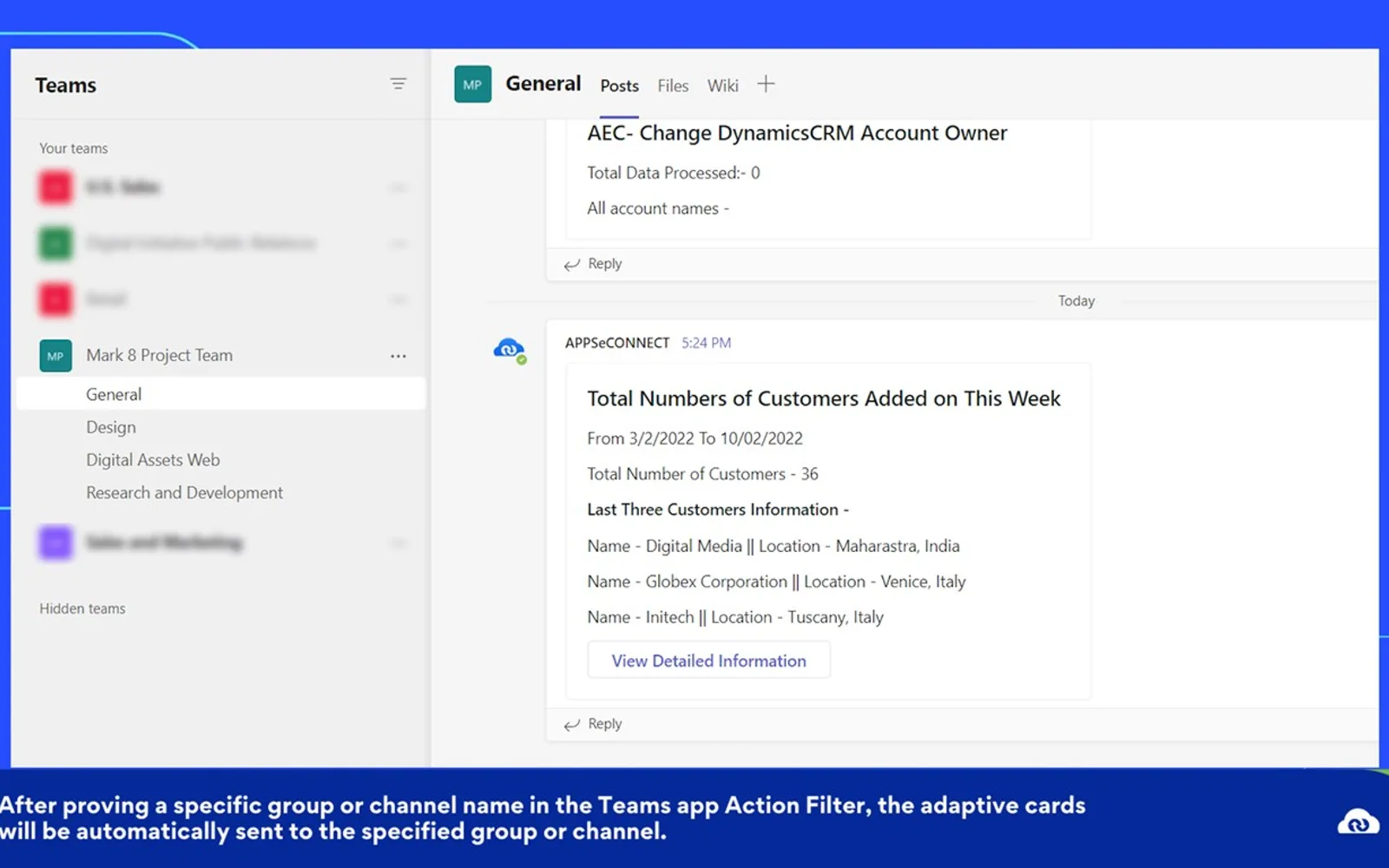The height and width of the screenshot is (868, 1389).
Task: Open the Teams filter icon
Action: [x=398, y=84]
